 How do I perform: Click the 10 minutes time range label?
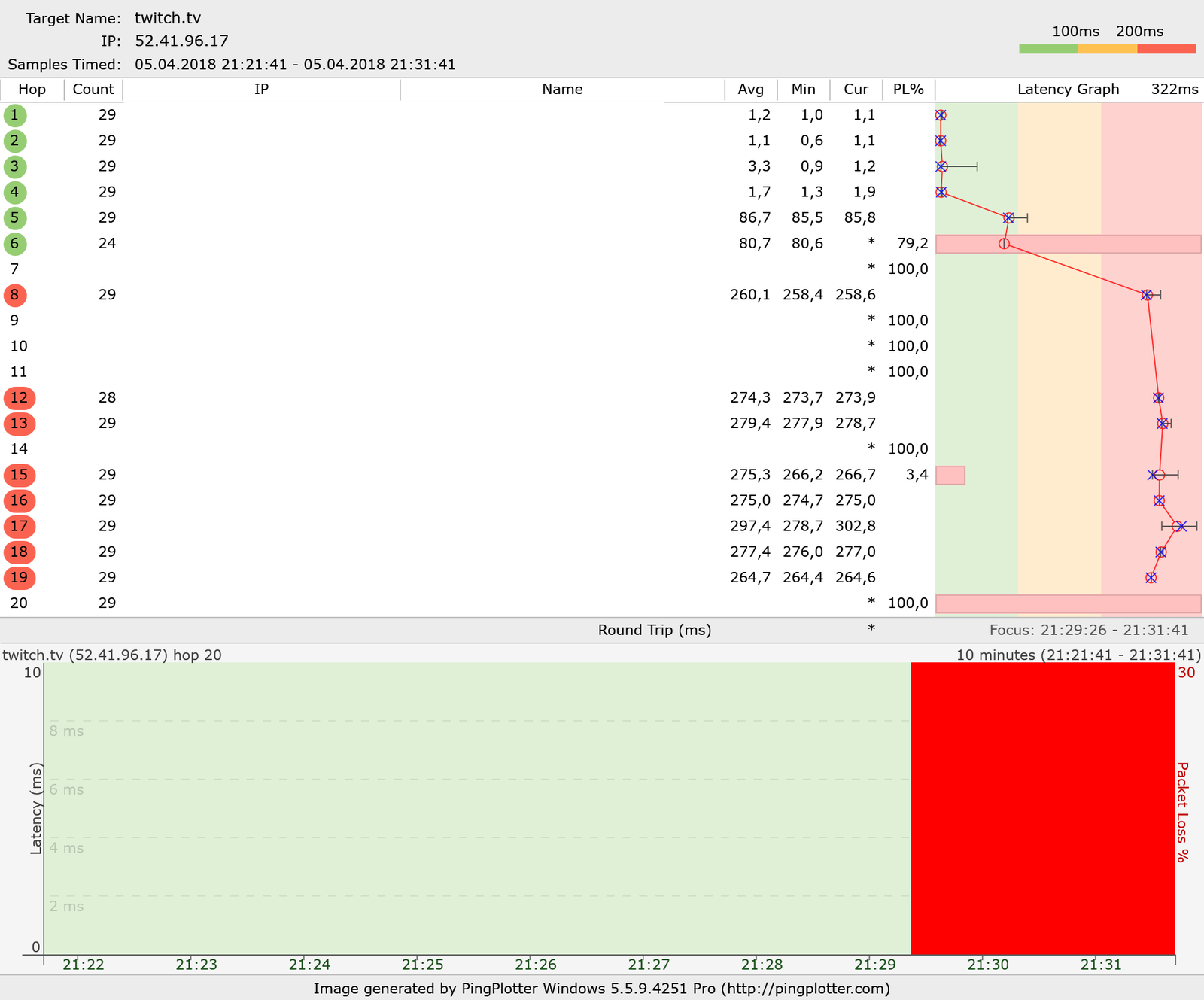pos(1078,655)
